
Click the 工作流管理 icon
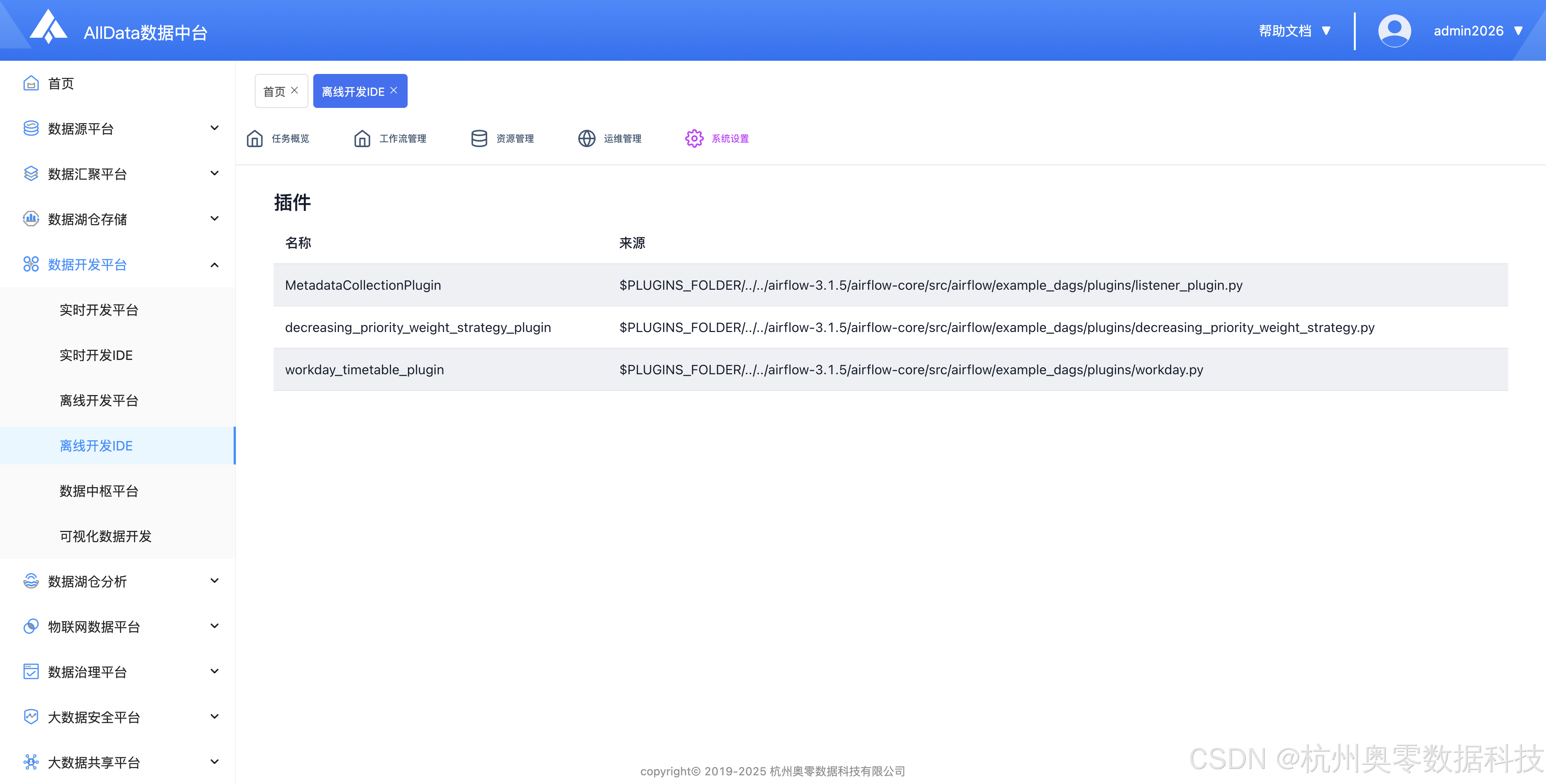click(362, 138)
